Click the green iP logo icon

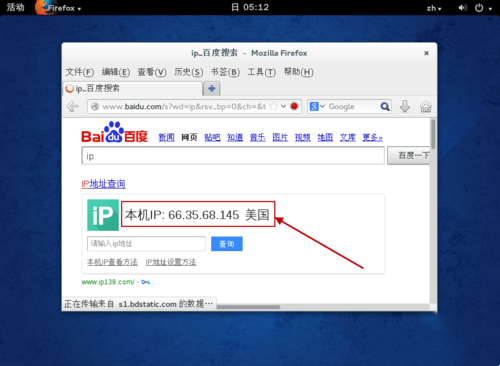click(x=103, y=215)
